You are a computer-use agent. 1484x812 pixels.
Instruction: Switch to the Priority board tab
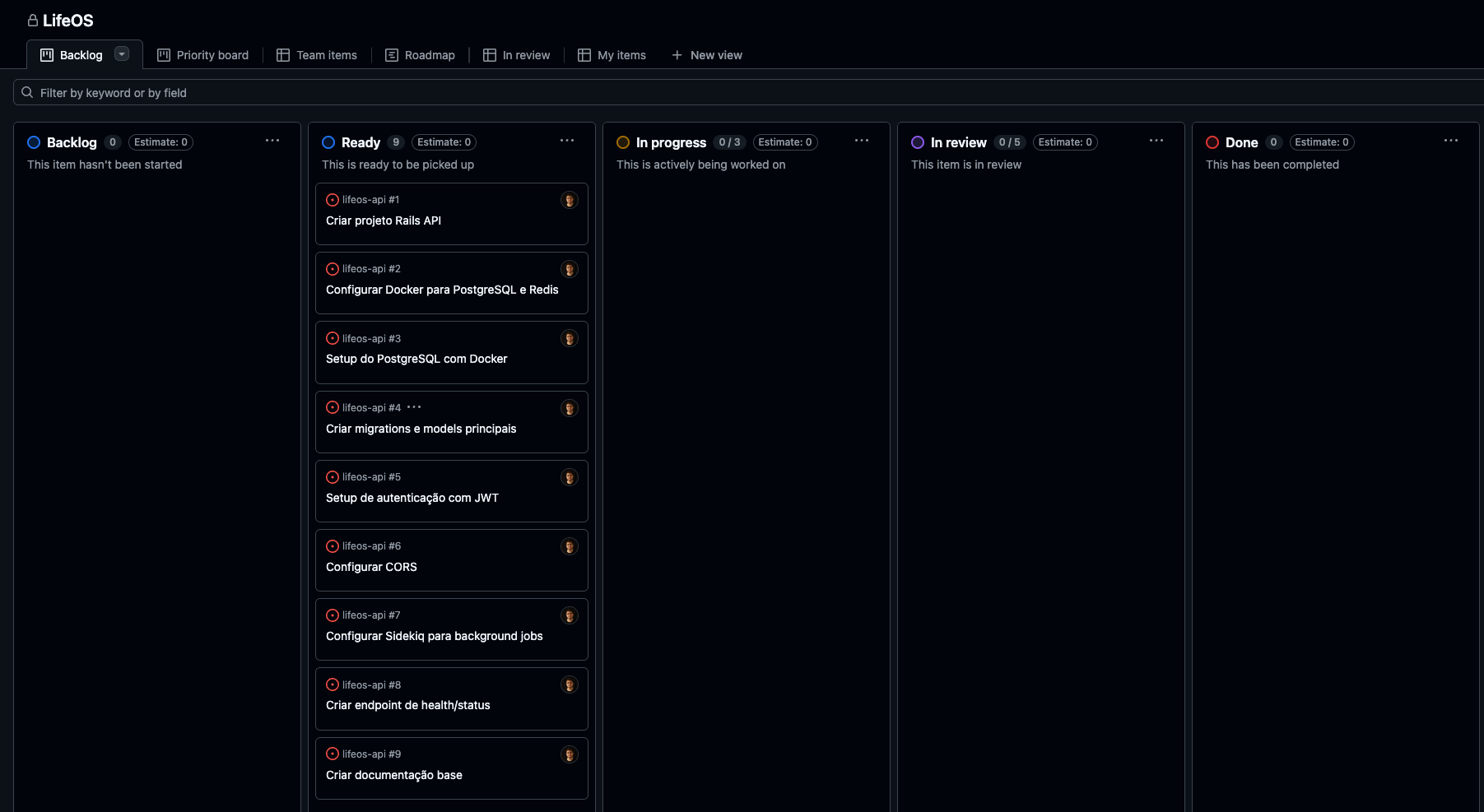tap(203, 55)
